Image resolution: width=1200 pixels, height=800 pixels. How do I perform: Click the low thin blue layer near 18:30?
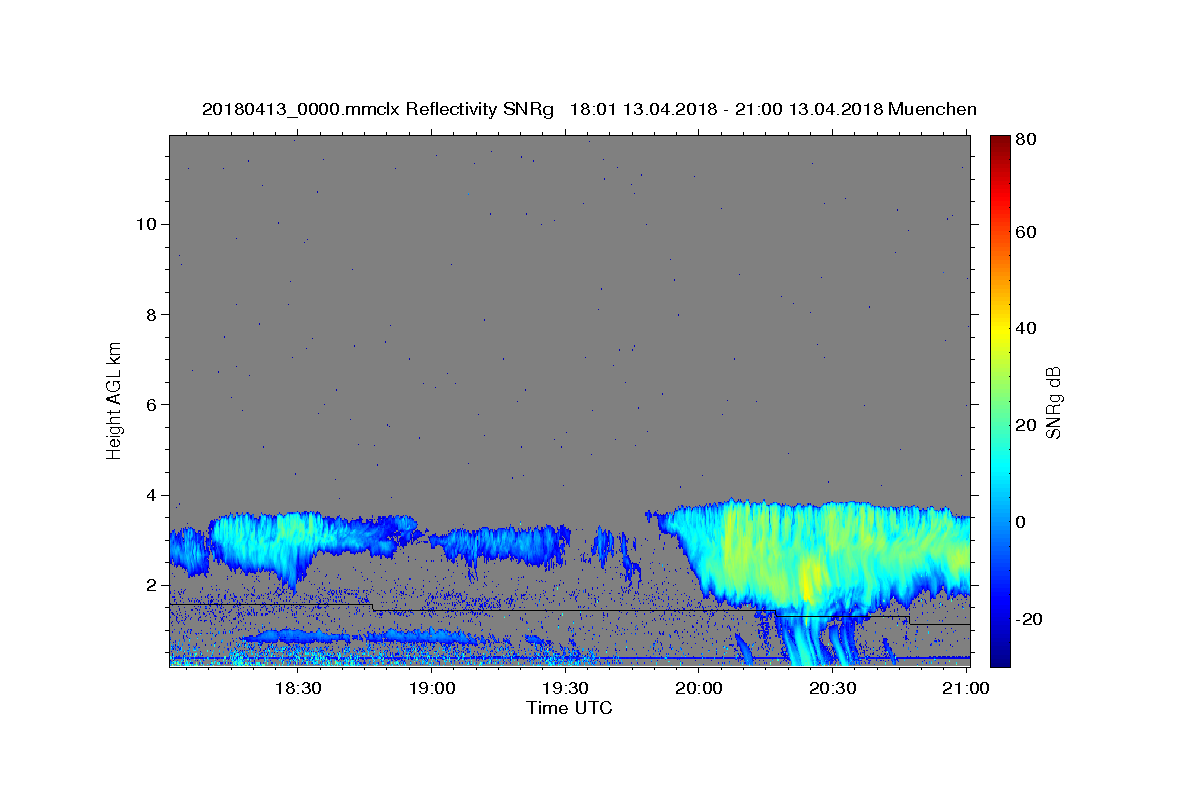coord(297,636)
